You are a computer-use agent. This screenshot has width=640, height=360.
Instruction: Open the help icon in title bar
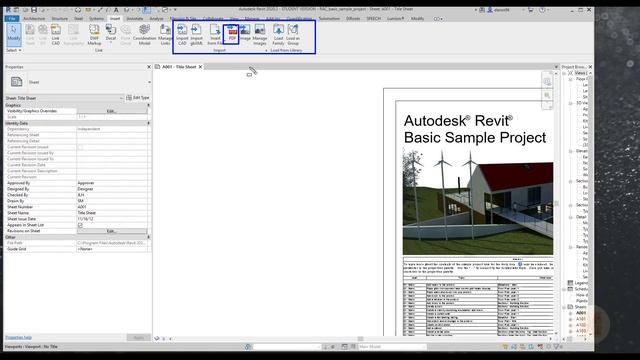(x=542, y=10)
